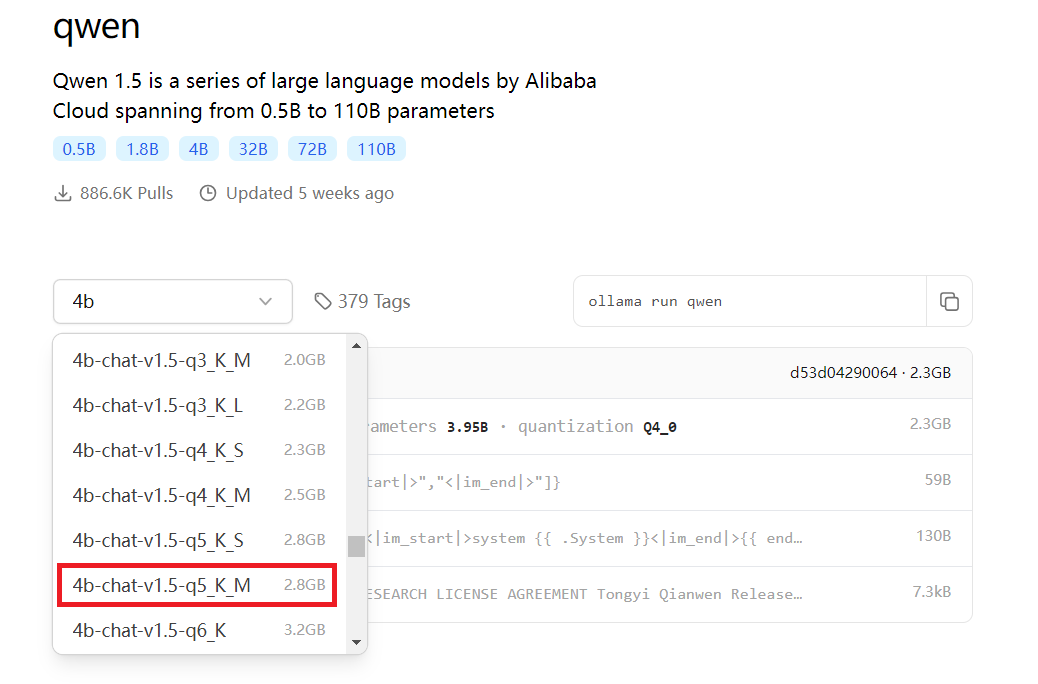Click the ollama run qwen command field
The image size is (1038, 684).
click(750, 301)
